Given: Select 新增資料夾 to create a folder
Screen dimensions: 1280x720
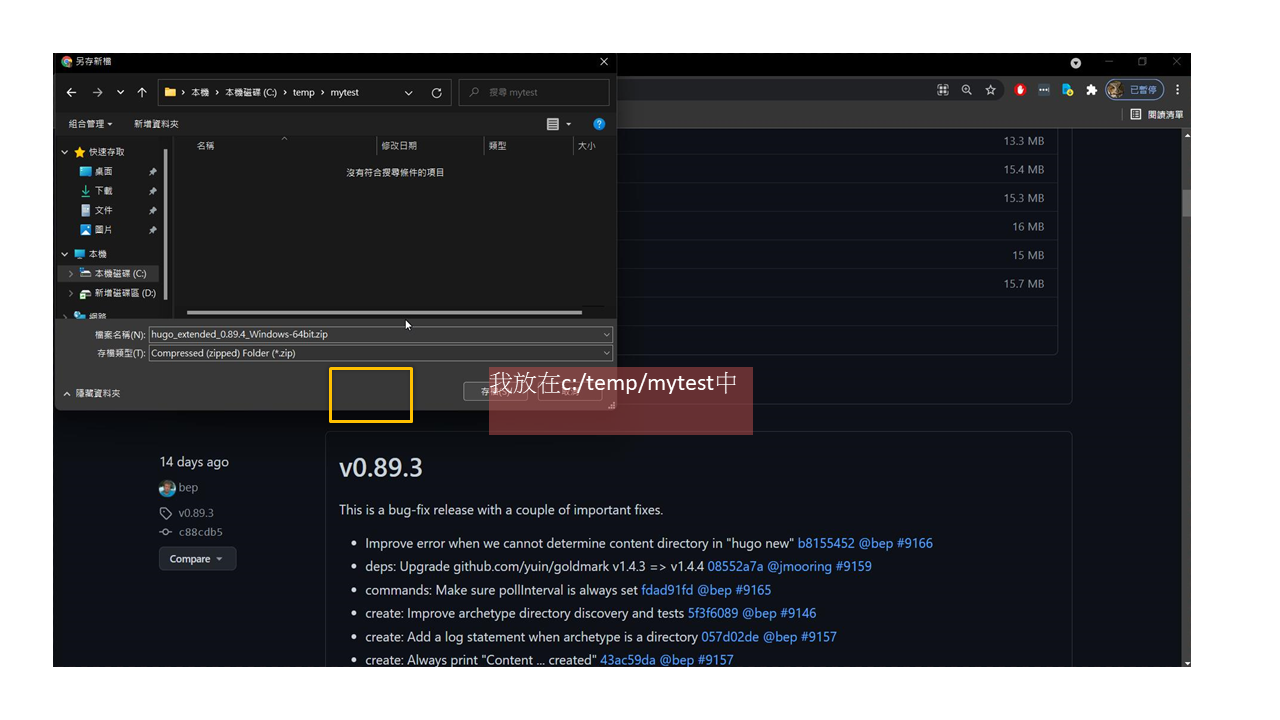Looking at the screenshot, I should pyautogui.click(x=154, y=124).
